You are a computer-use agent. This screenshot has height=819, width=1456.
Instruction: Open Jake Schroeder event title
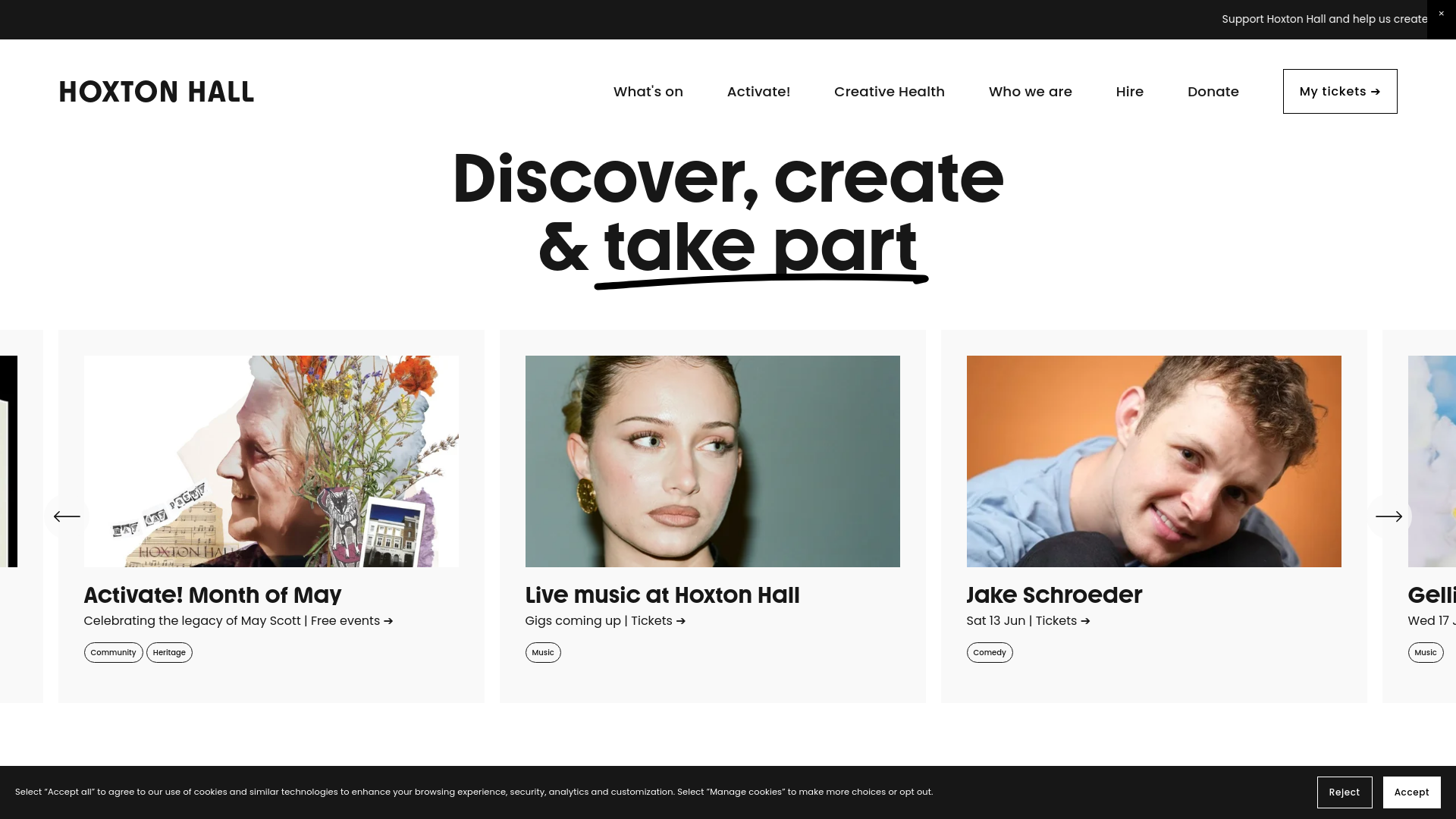pyautogui.click(x=1054, y=595)
